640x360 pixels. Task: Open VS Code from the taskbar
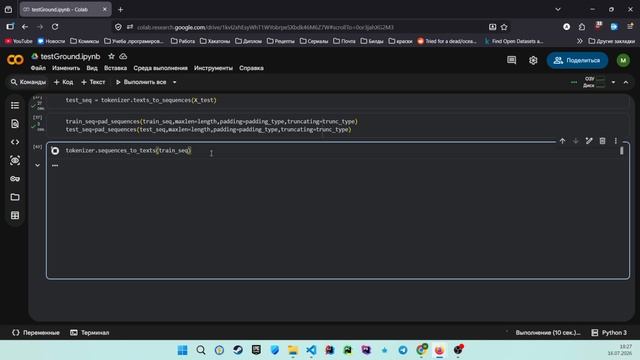tap(311, 350)
